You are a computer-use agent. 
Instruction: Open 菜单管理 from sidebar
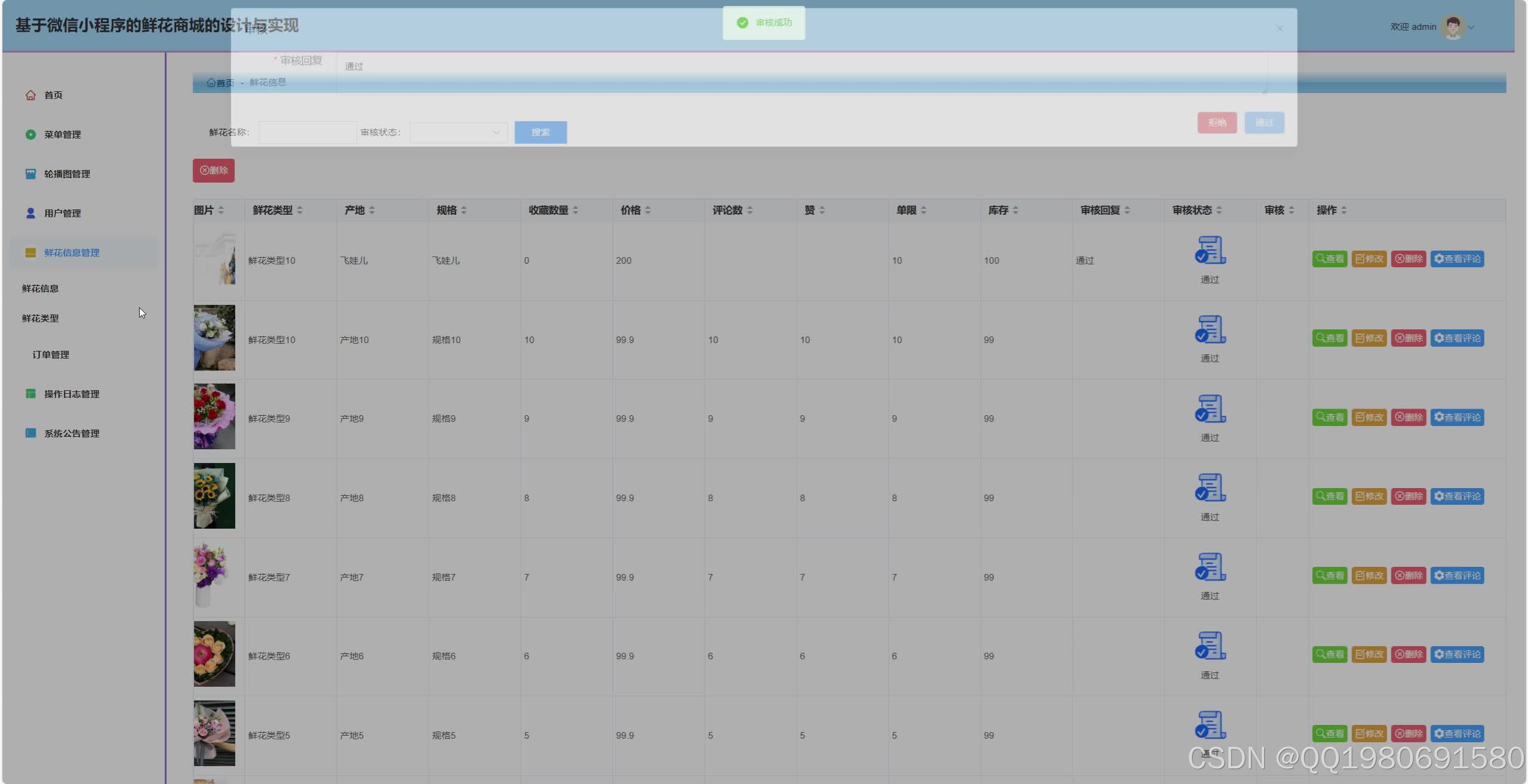(62, 134)
